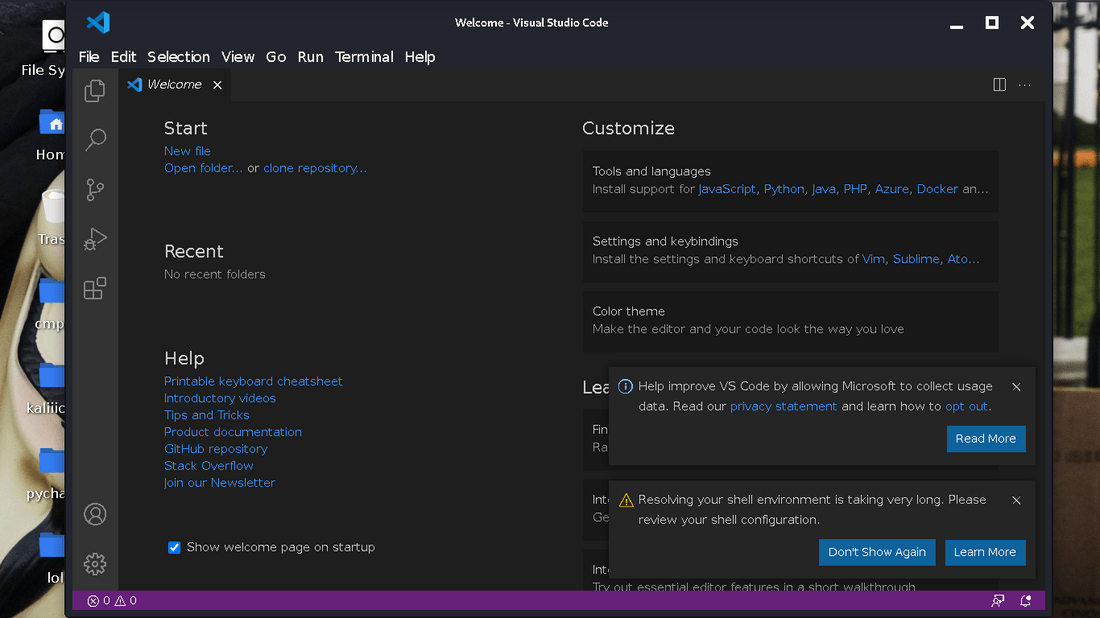Viewport: 1100px width, 618px height.
Task: Open the Terminal menu
Action: [364, 57]
